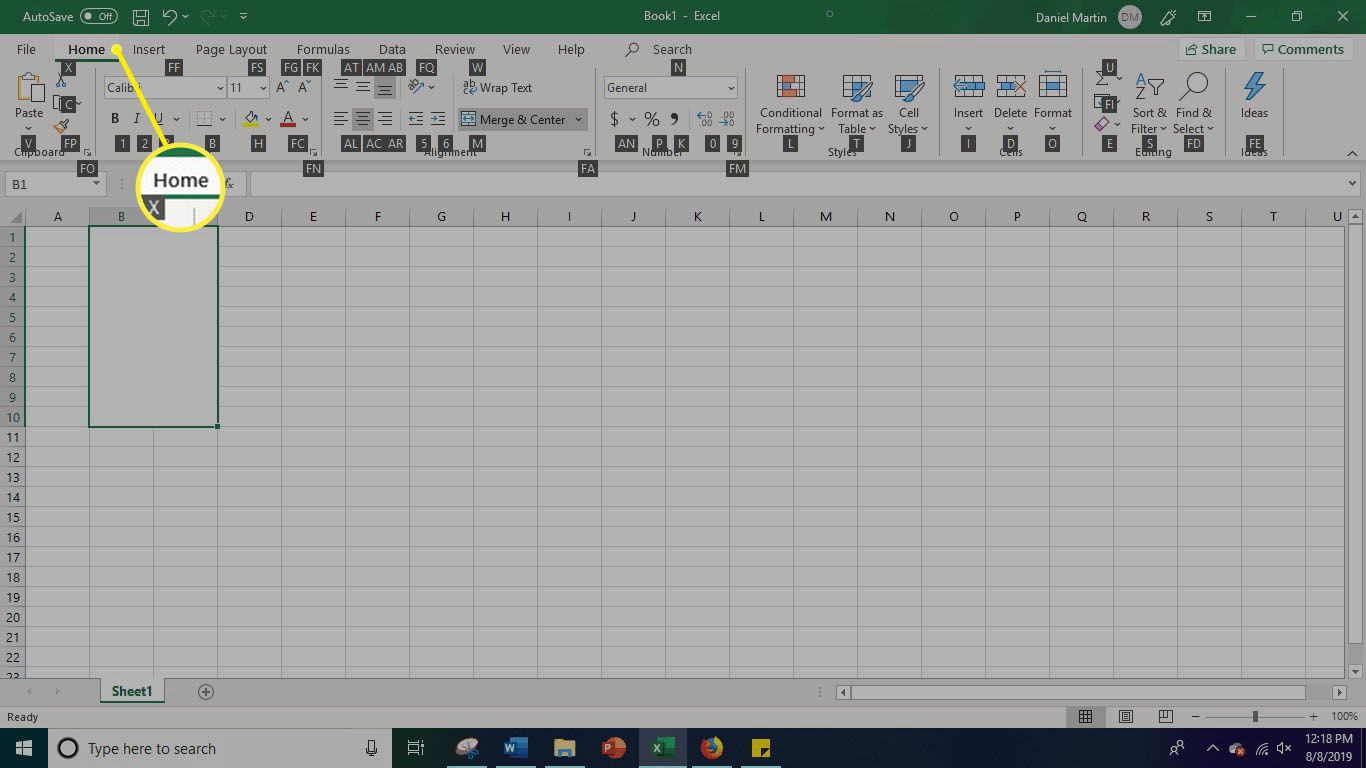Click the Format cells icon
Screen dimensions: 1366x768
point(1052,86)
